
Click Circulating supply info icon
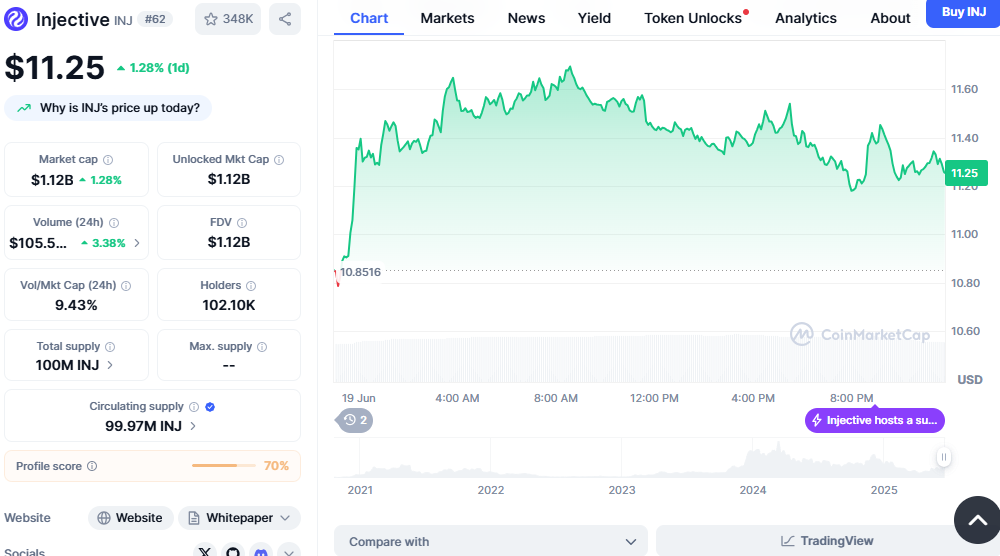click(x=194, y=407)
